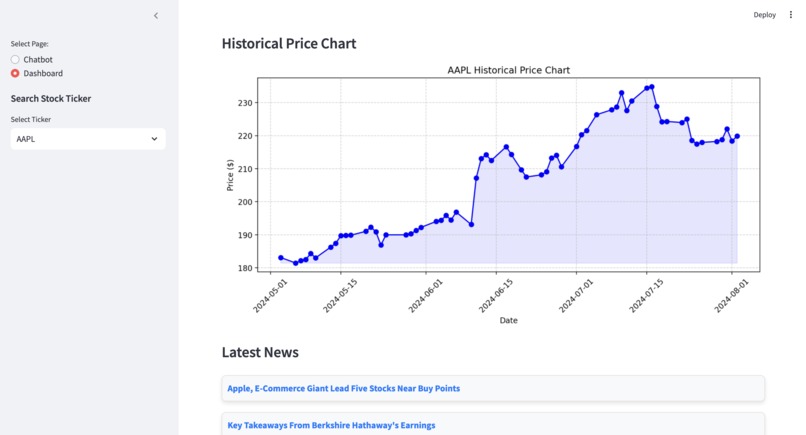Screen dimensions: 806x435
Task: Click the 180 price axis label
Action: (x=245, y=268)
